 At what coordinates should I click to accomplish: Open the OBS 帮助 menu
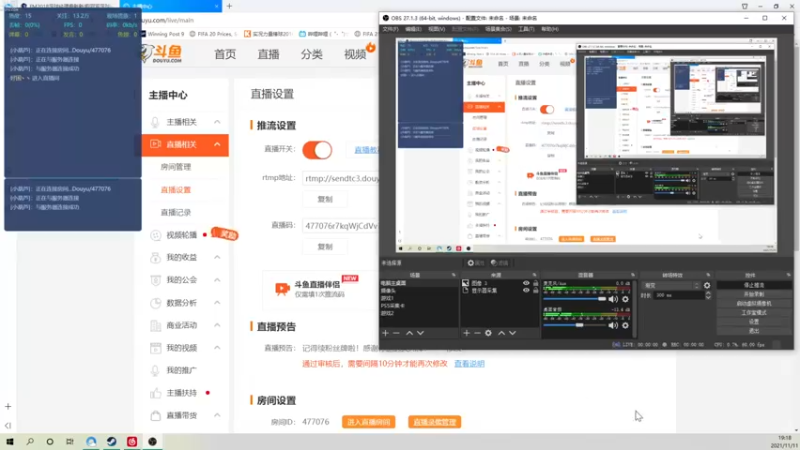click(549, 29)
